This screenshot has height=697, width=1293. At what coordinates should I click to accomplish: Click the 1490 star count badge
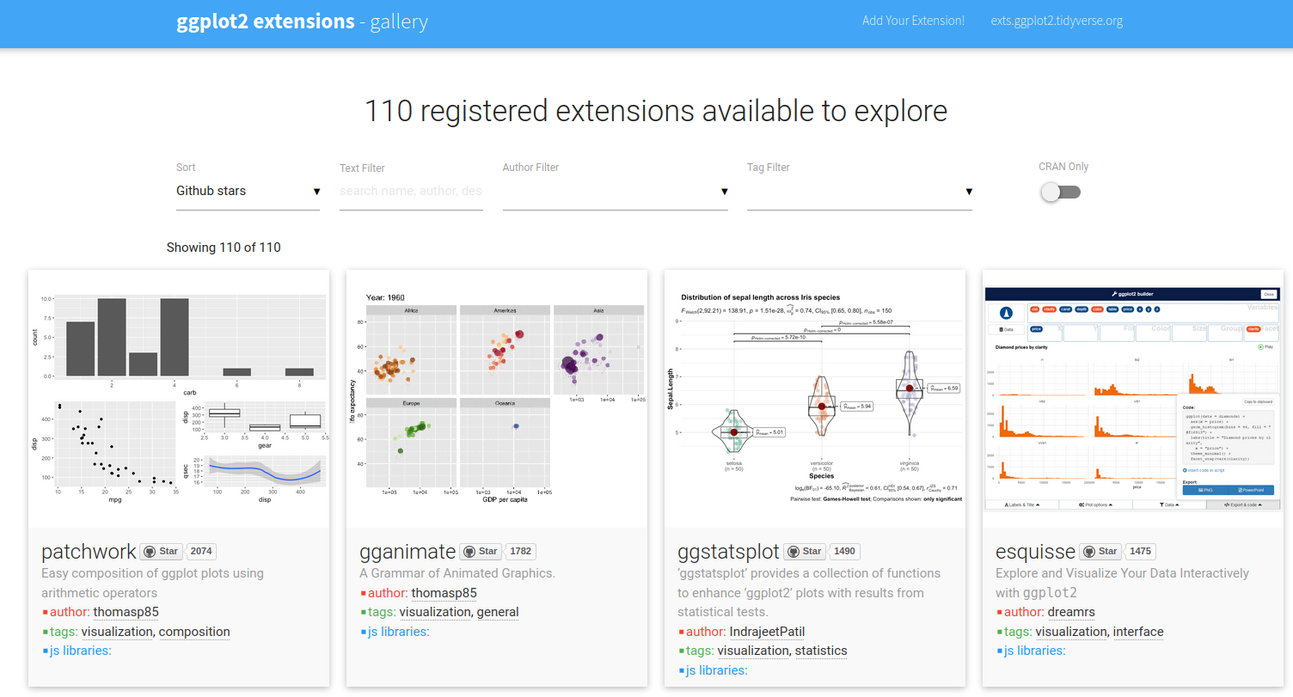845,551
